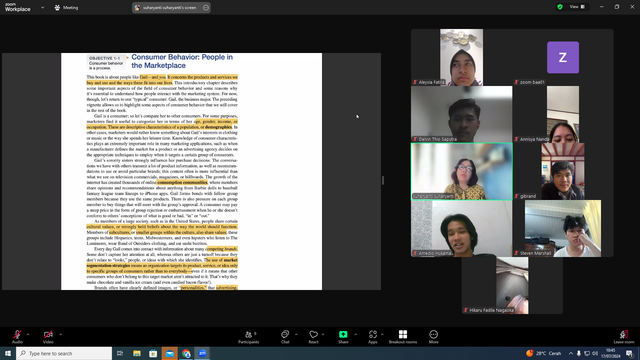The image size is (640, 360).
Task: Select gibrand video tile
Action: click(563, 171)
